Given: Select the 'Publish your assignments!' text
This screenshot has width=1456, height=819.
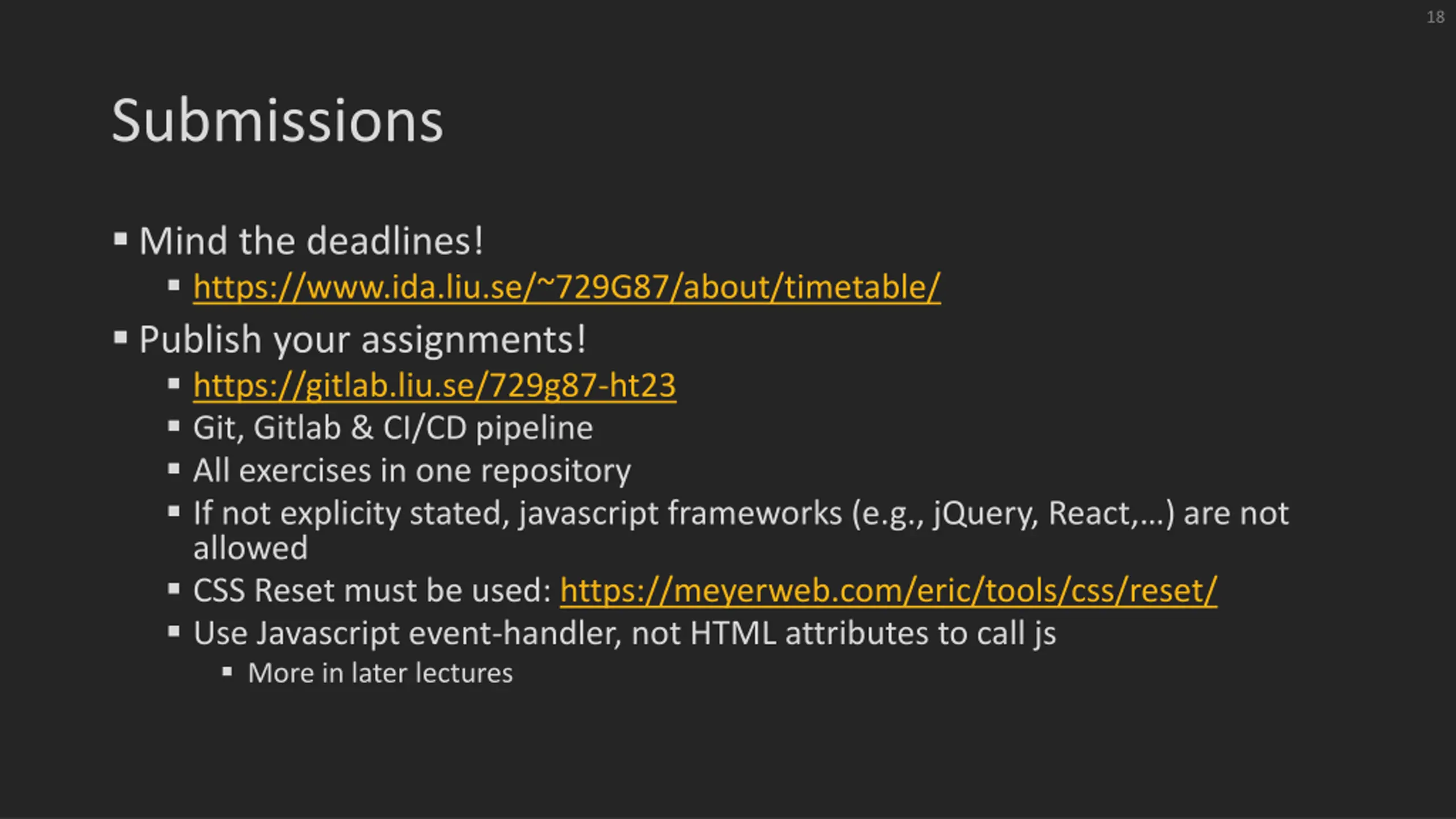Looking at the screenshot, I should [362, 340].
